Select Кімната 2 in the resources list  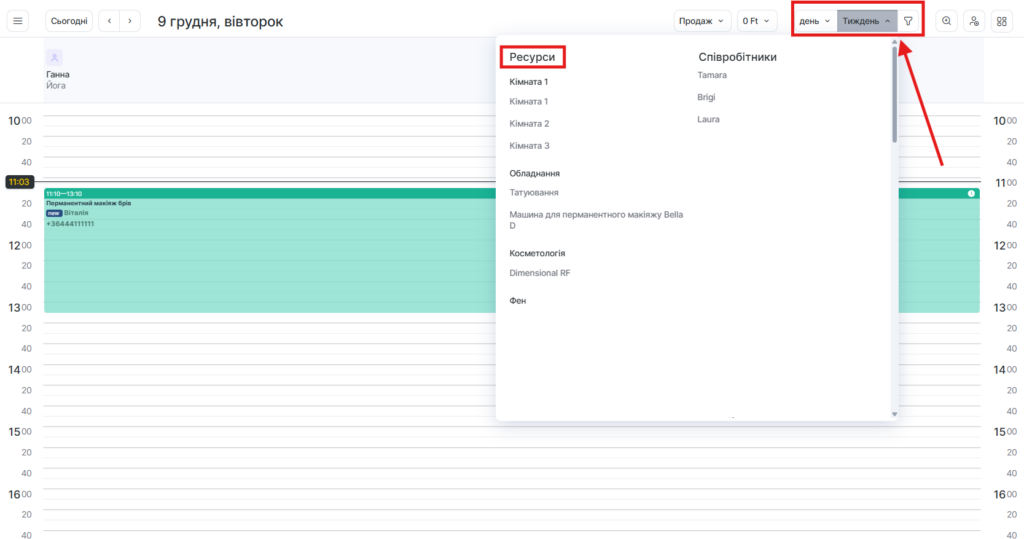[529, 124]
